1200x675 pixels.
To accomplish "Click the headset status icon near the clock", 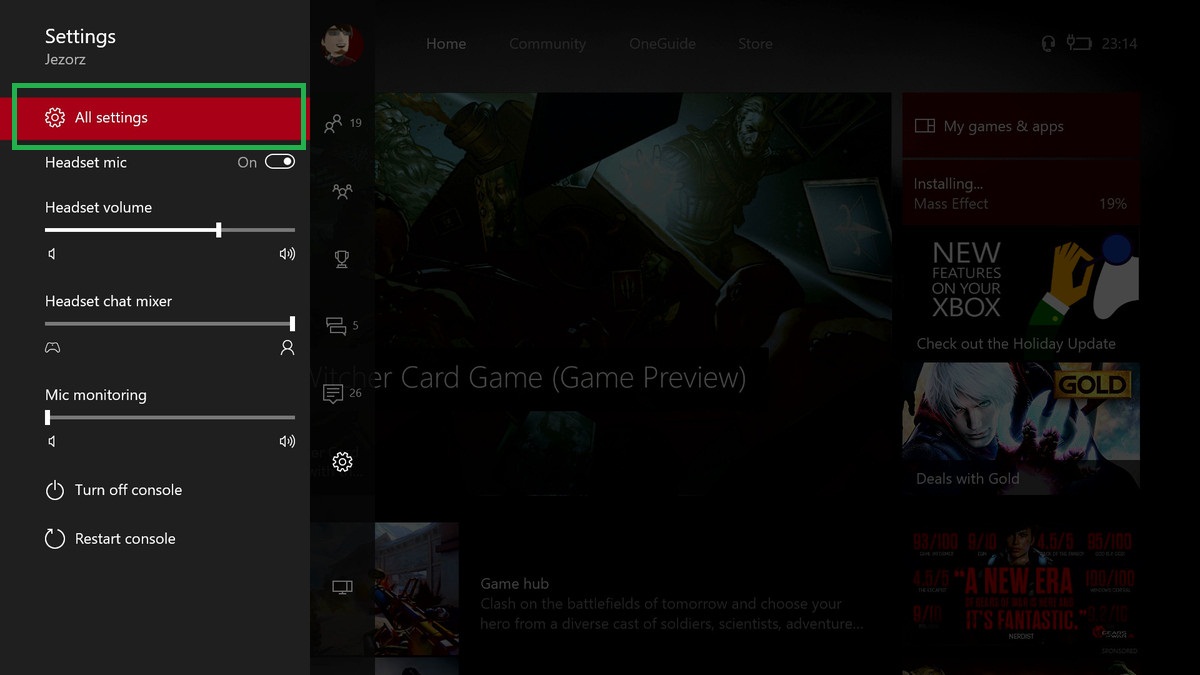I will (1049, 43).
